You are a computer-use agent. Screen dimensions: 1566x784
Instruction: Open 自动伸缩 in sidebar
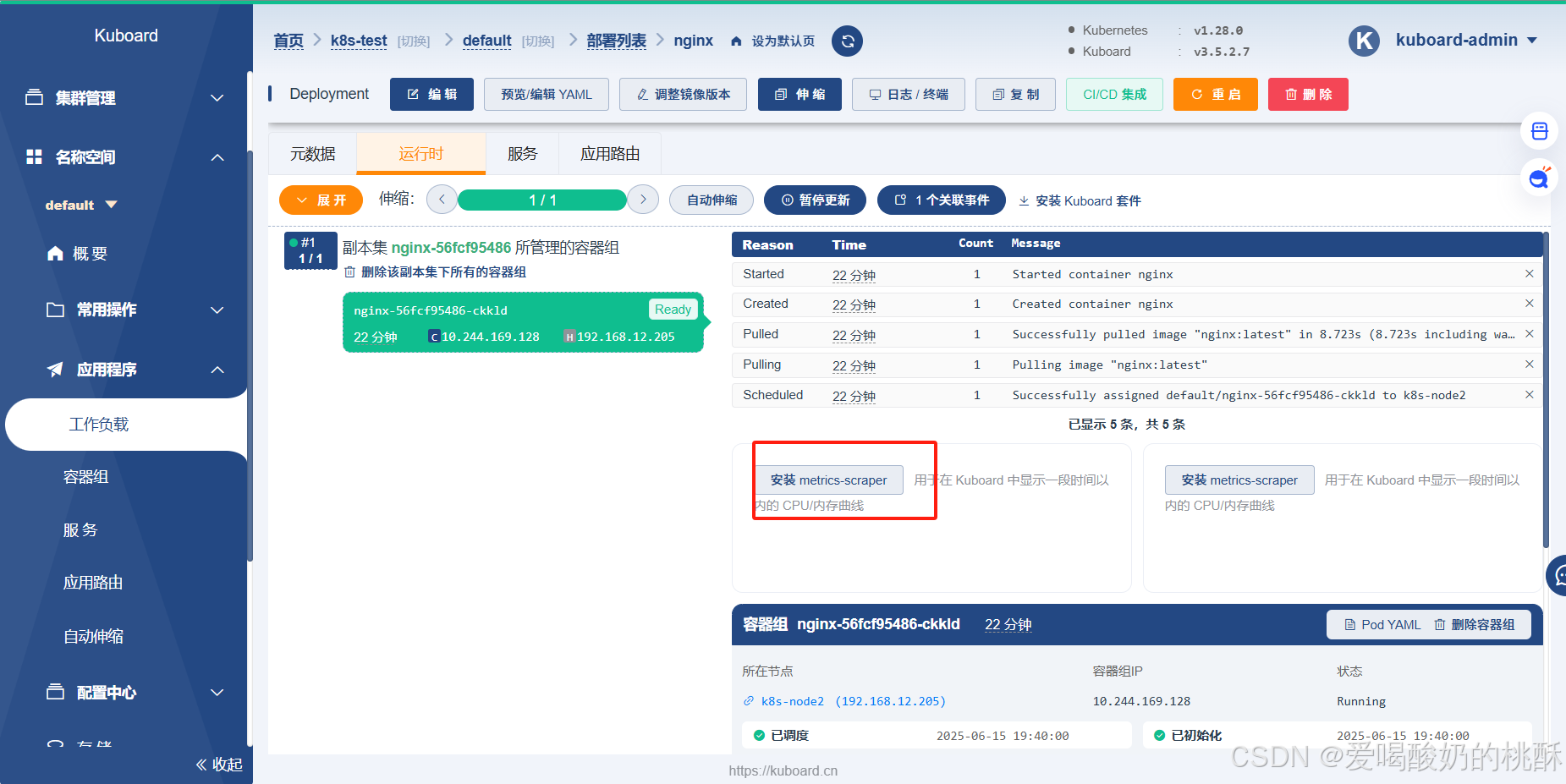(x=93, y=636)
